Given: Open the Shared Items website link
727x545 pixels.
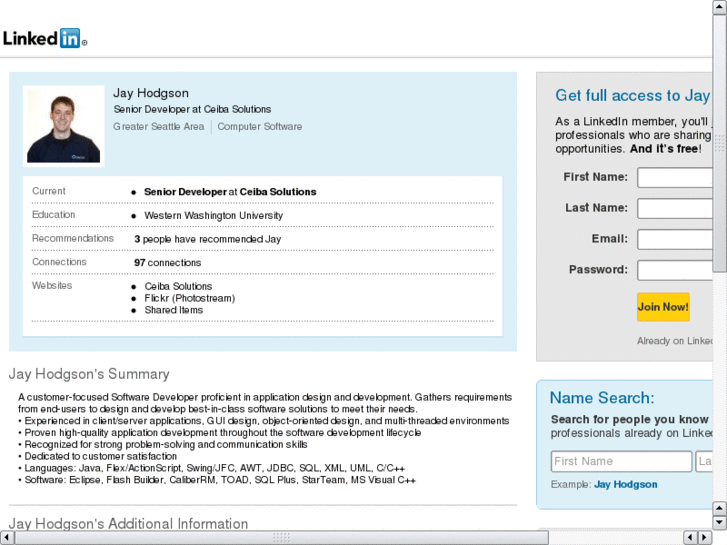Looking at the screenshot, I should coord(173,310).
